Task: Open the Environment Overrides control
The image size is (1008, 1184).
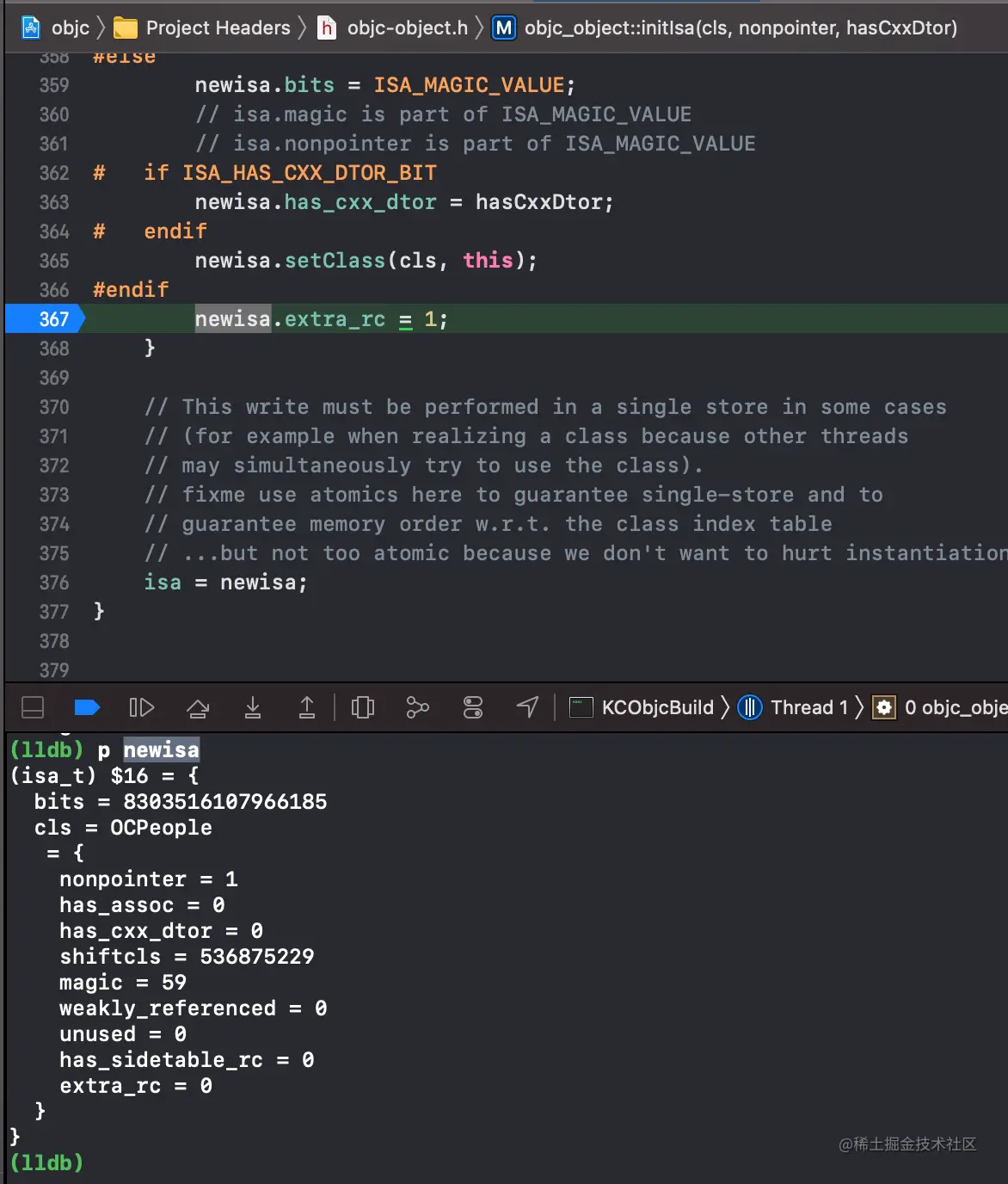Action: tap(473, 707)
